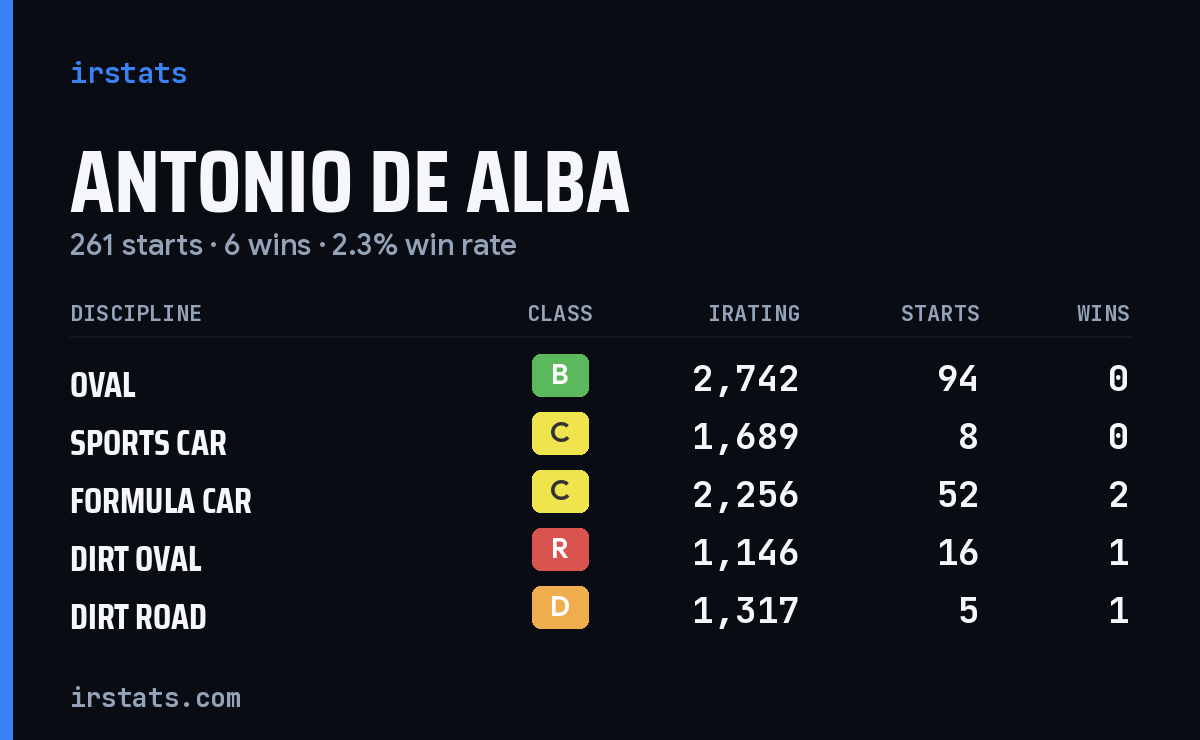1200x740 pixels.
Task: Sort by the Class column header
Action: [x=560, y=313]
